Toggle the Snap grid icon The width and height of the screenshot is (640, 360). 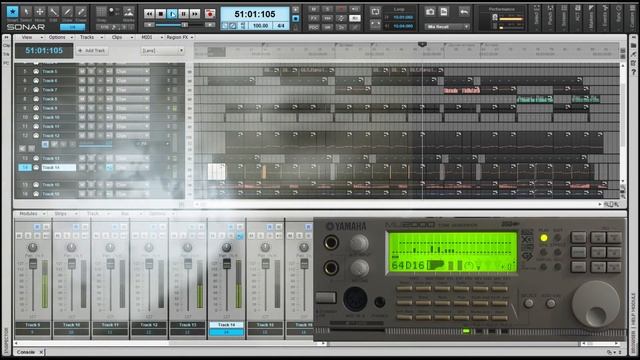click(101, 12)
